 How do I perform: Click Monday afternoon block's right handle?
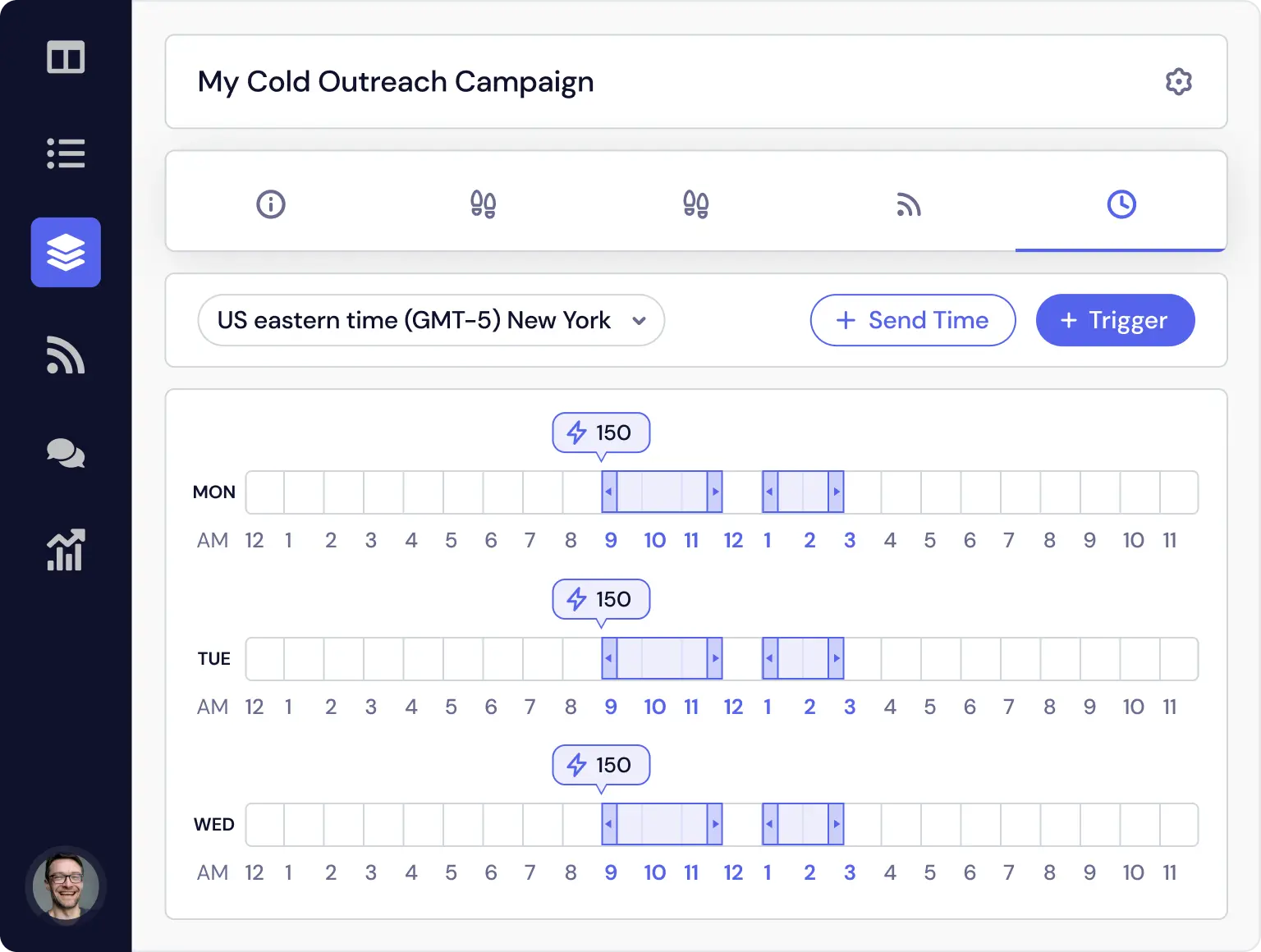(x=836, y=492)
